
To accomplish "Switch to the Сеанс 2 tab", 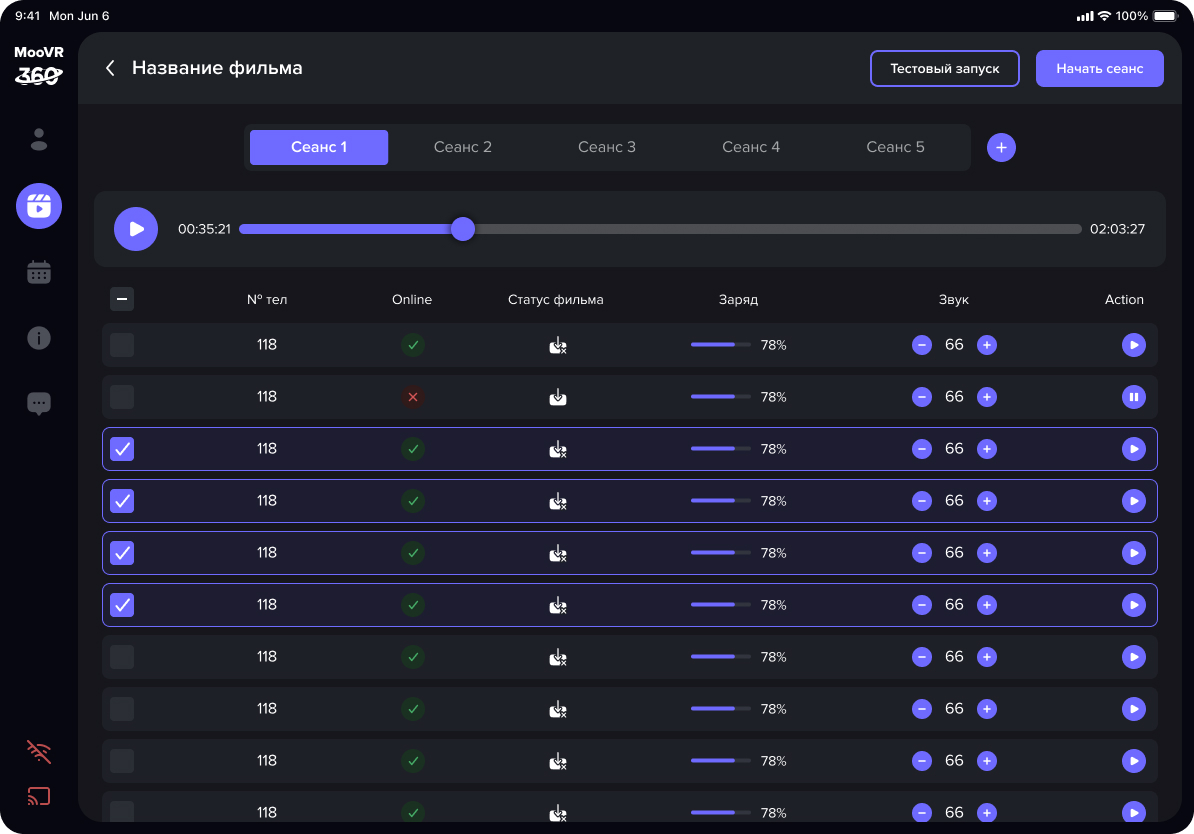I will [463, 147].
